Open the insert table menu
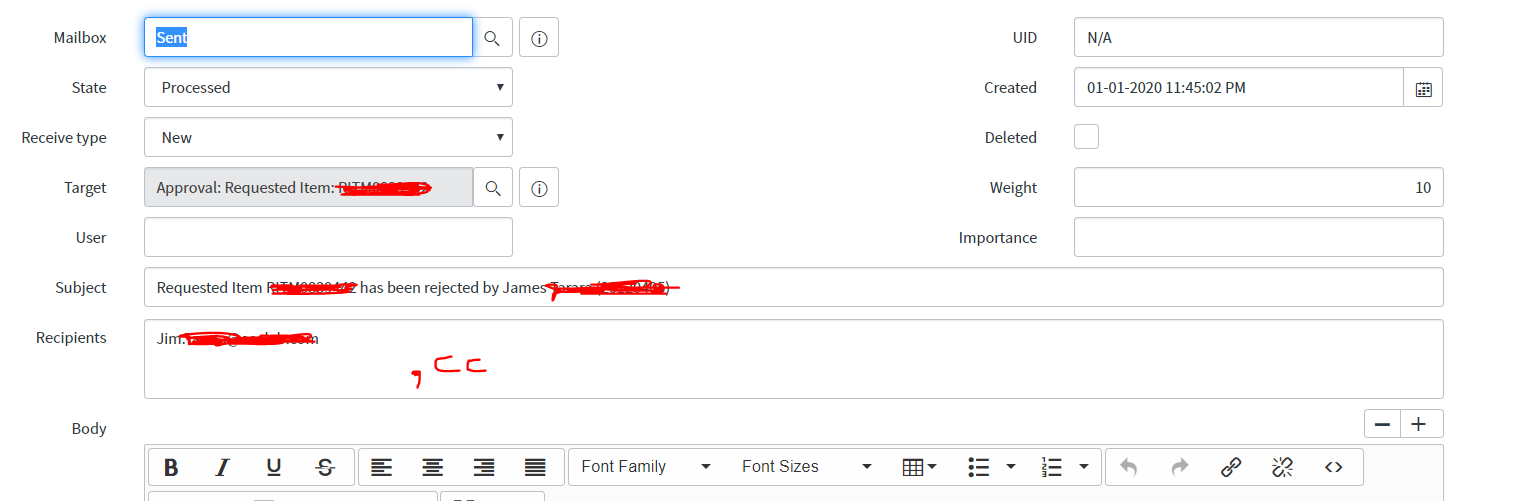This screenshot has height=501, width=1531. [919, 467]
